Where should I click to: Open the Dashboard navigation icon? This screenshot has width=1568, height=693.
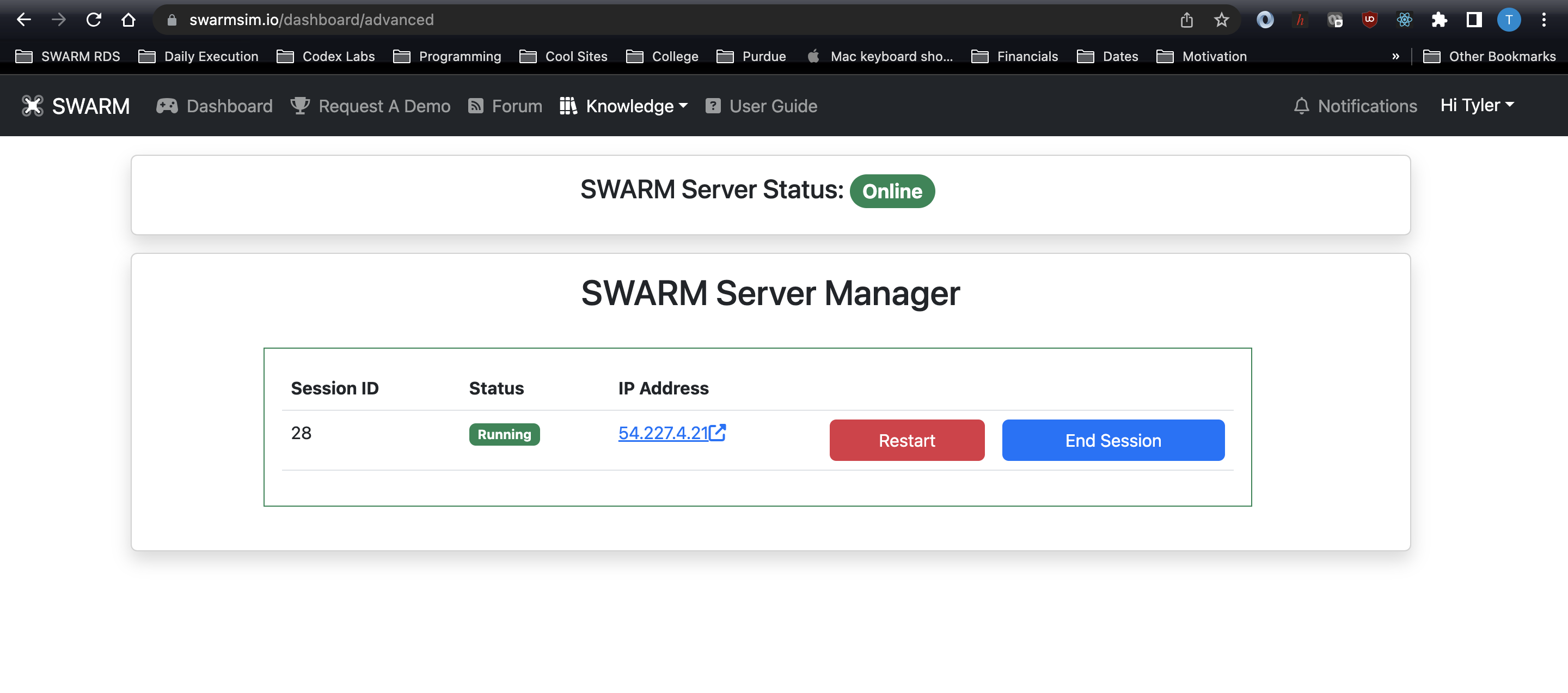point(168,105)
